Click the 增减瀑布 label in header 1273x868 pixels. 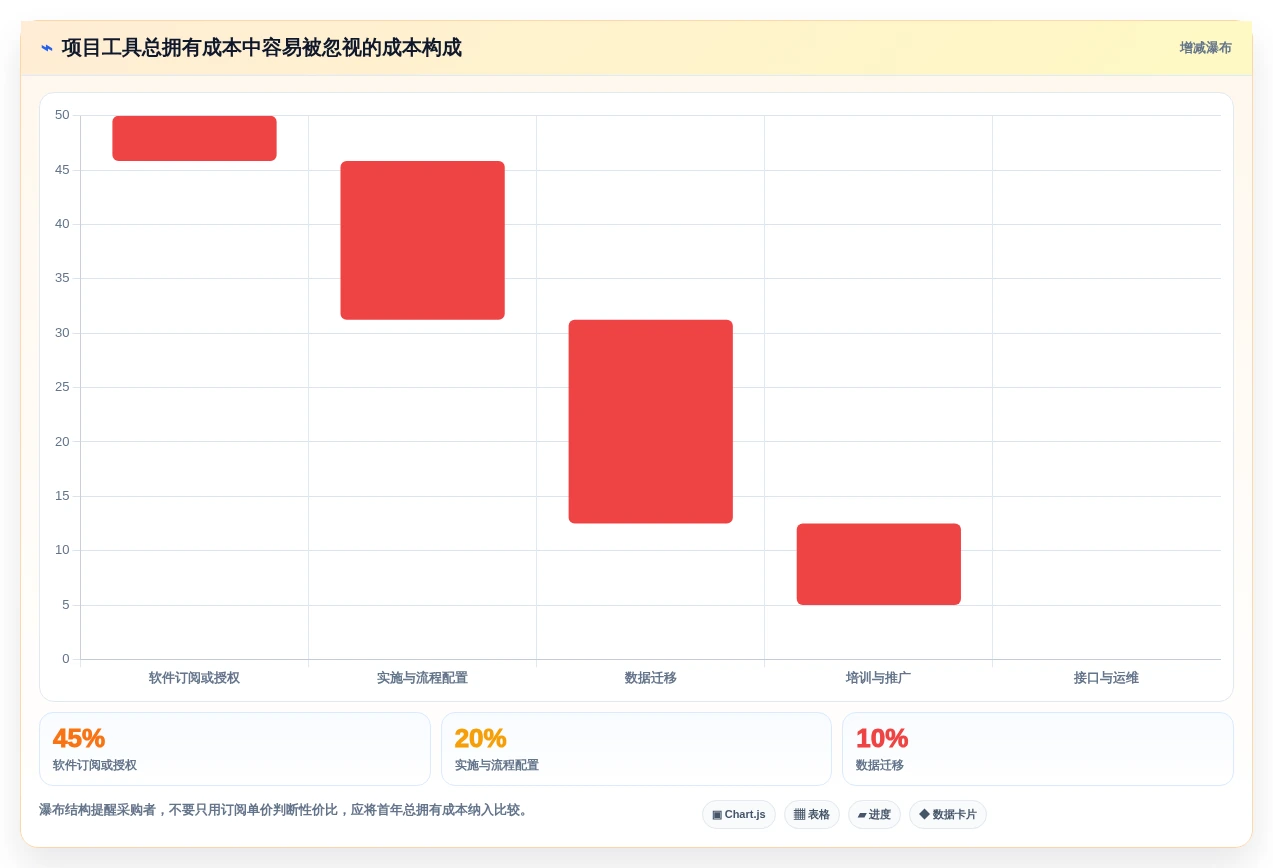pyautogui.click(x=1205, y=48)
